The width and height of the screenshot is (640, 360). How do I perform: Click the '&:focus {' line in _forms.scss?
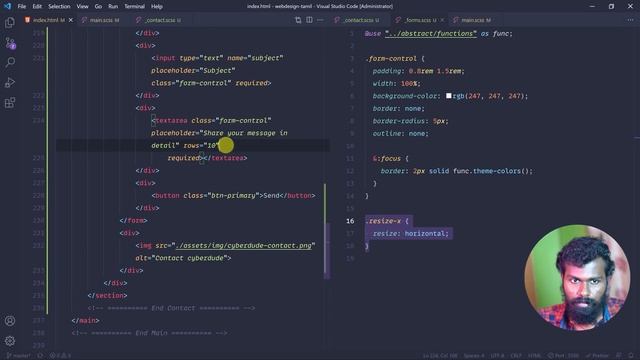pyautogui.click(x=390, y=158)
